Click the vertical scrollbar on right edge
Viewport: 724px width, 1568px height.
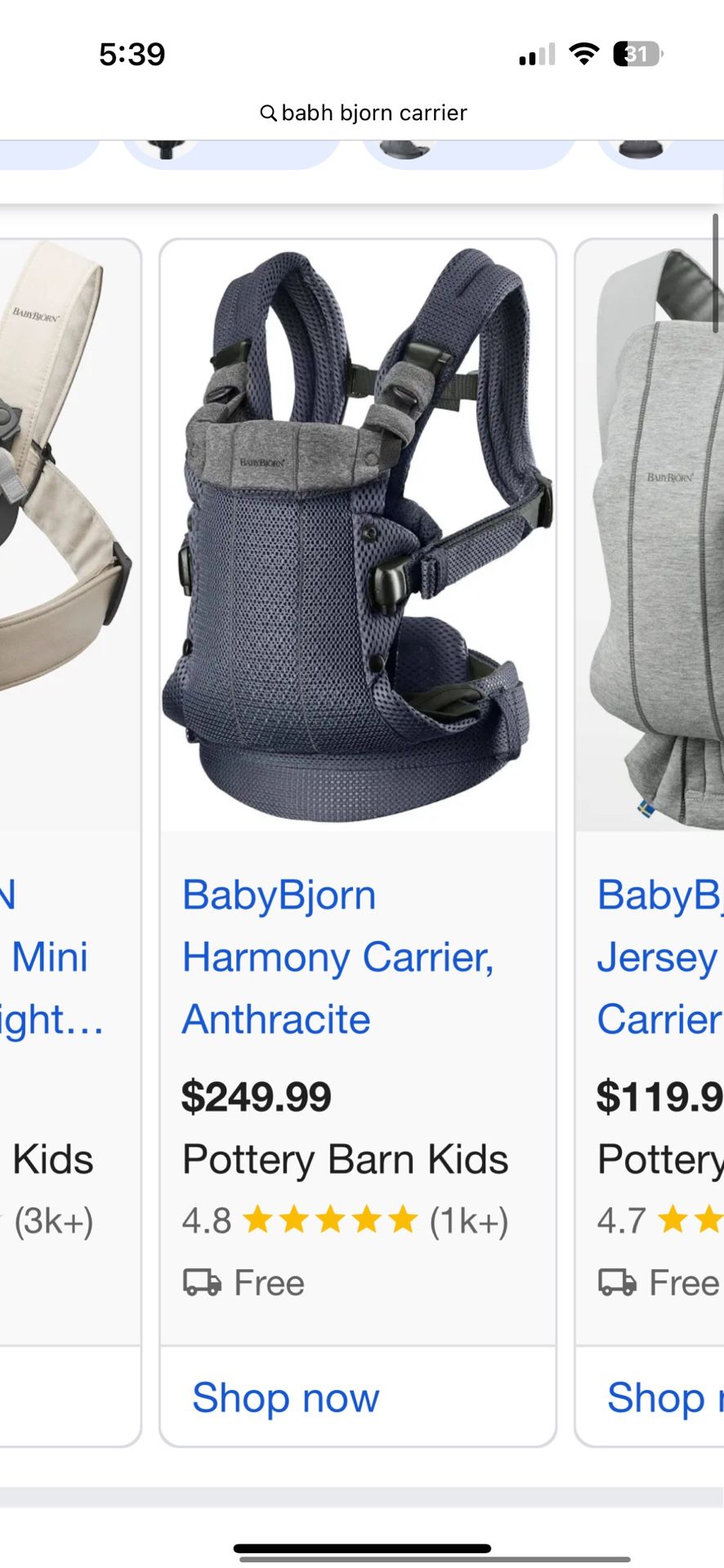click(716, 273)
